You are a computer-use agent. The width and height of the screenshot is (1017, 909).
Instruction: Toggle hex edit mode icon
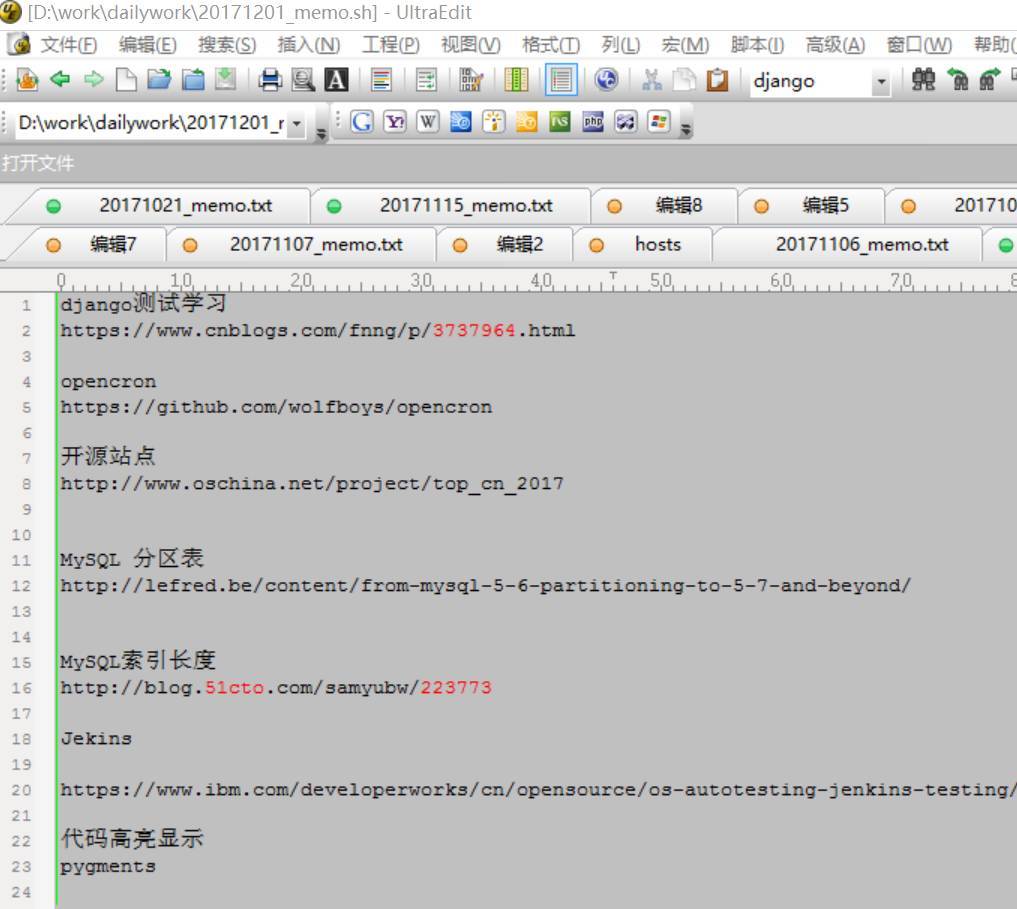click(x=471, y=80)
